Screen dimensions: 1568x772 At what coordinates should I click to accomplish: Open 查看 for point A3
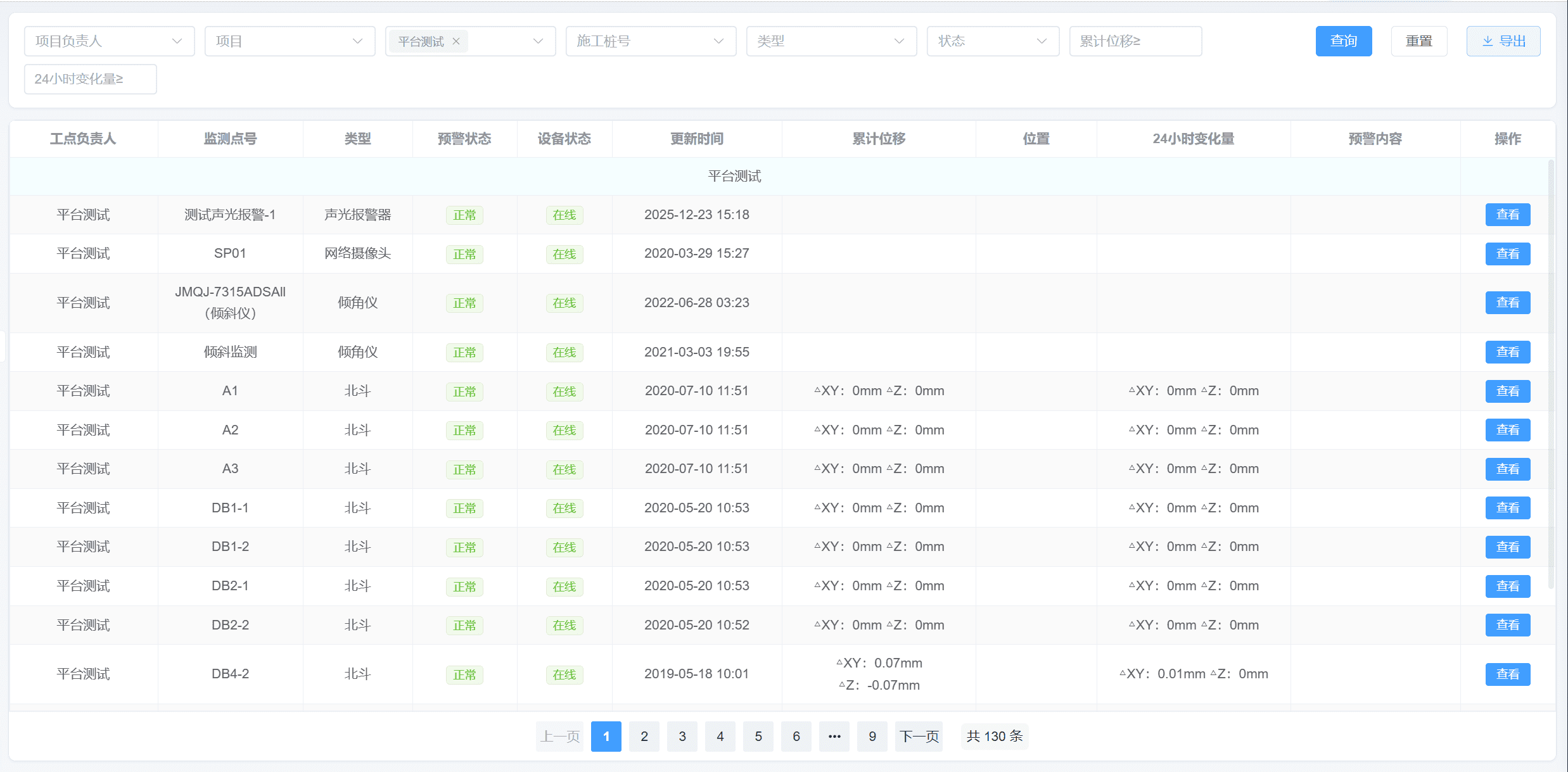click(1508, 469)
